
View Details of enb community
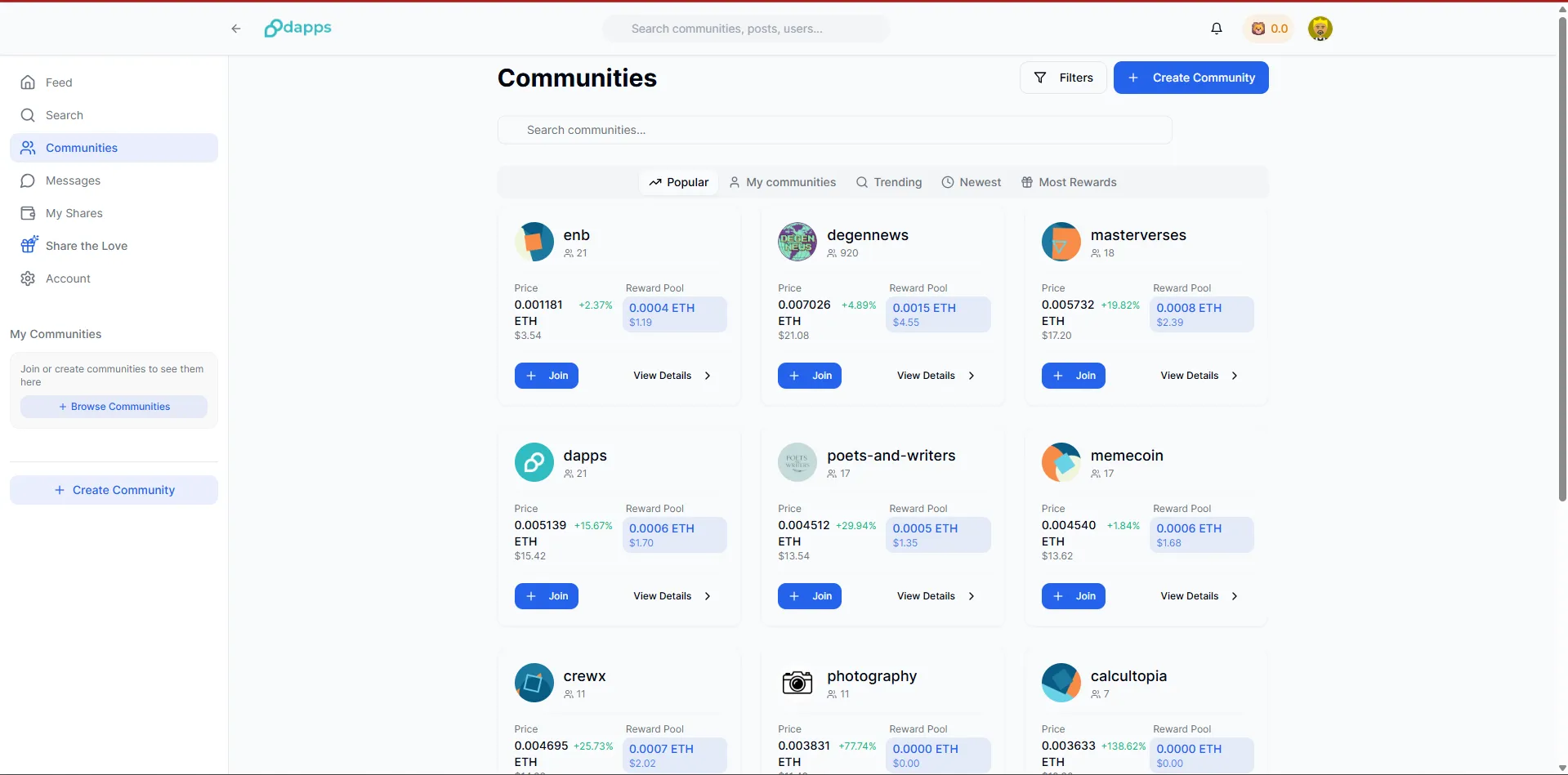672,376
